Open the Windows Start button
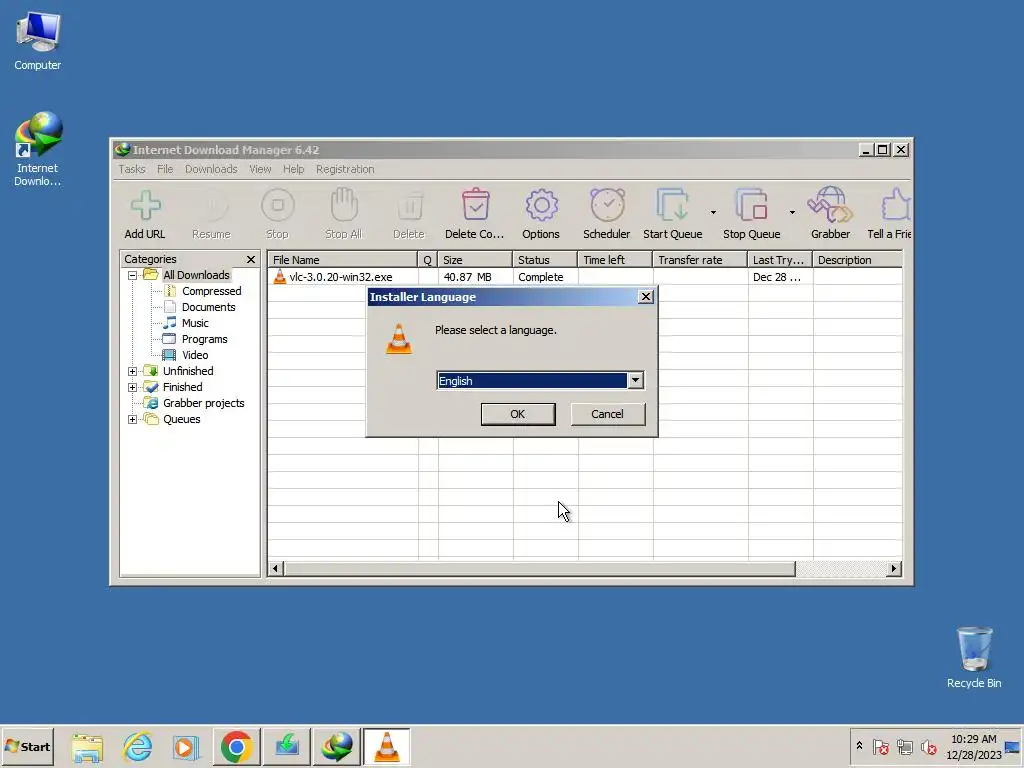The width and height of the screenshot is (1024, 768). 27,746
